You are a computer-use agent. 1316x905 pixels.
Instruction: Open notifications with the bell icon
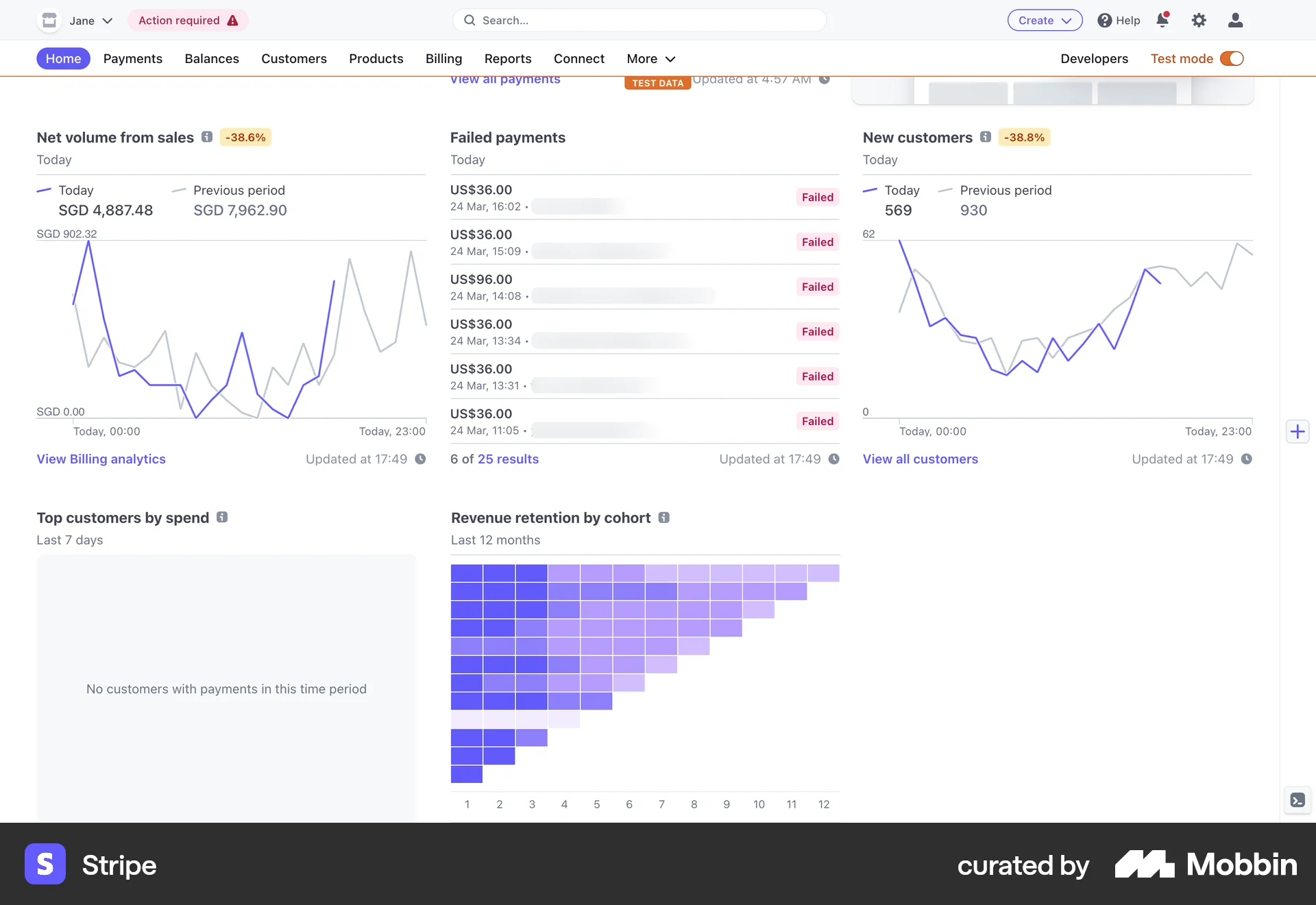click(1162, 20)
